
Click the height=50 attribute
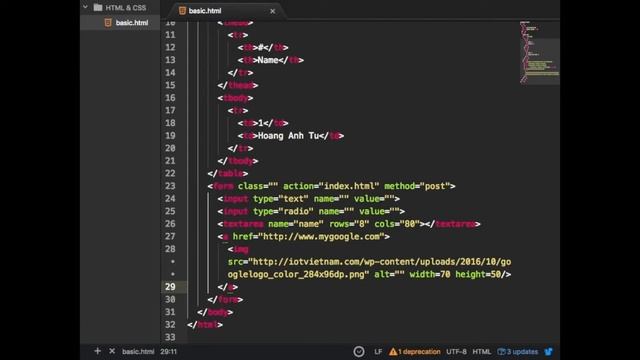coord(478,274)
